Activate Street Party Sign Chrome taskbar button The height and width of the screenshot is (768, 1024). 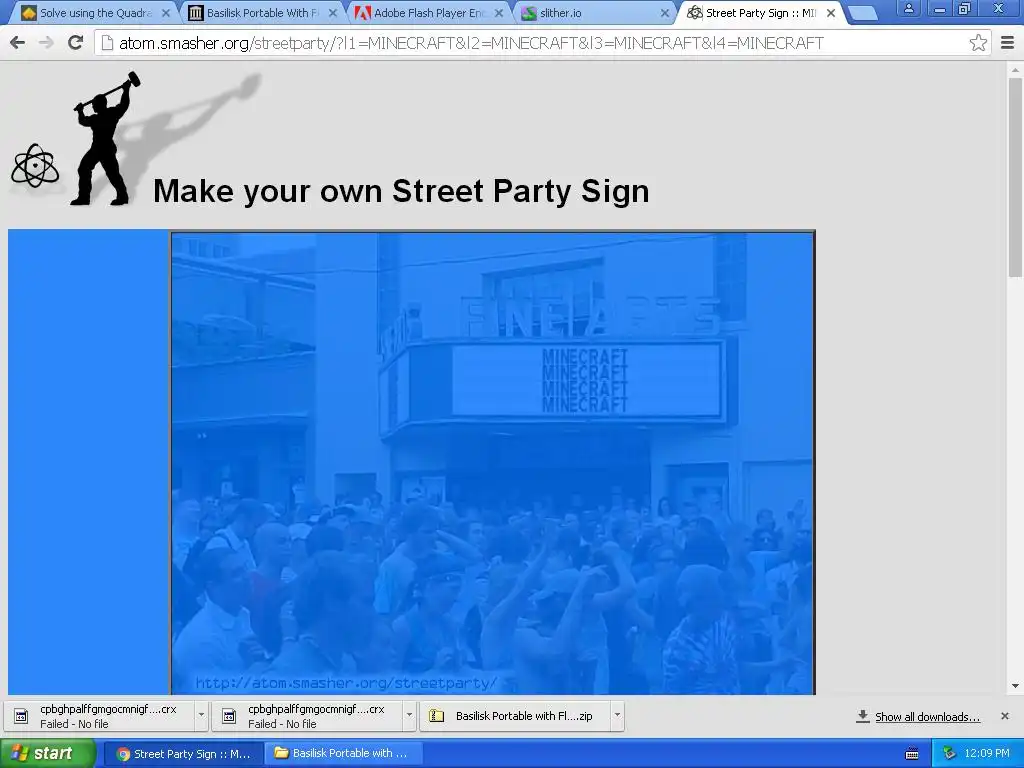[184, 754]
